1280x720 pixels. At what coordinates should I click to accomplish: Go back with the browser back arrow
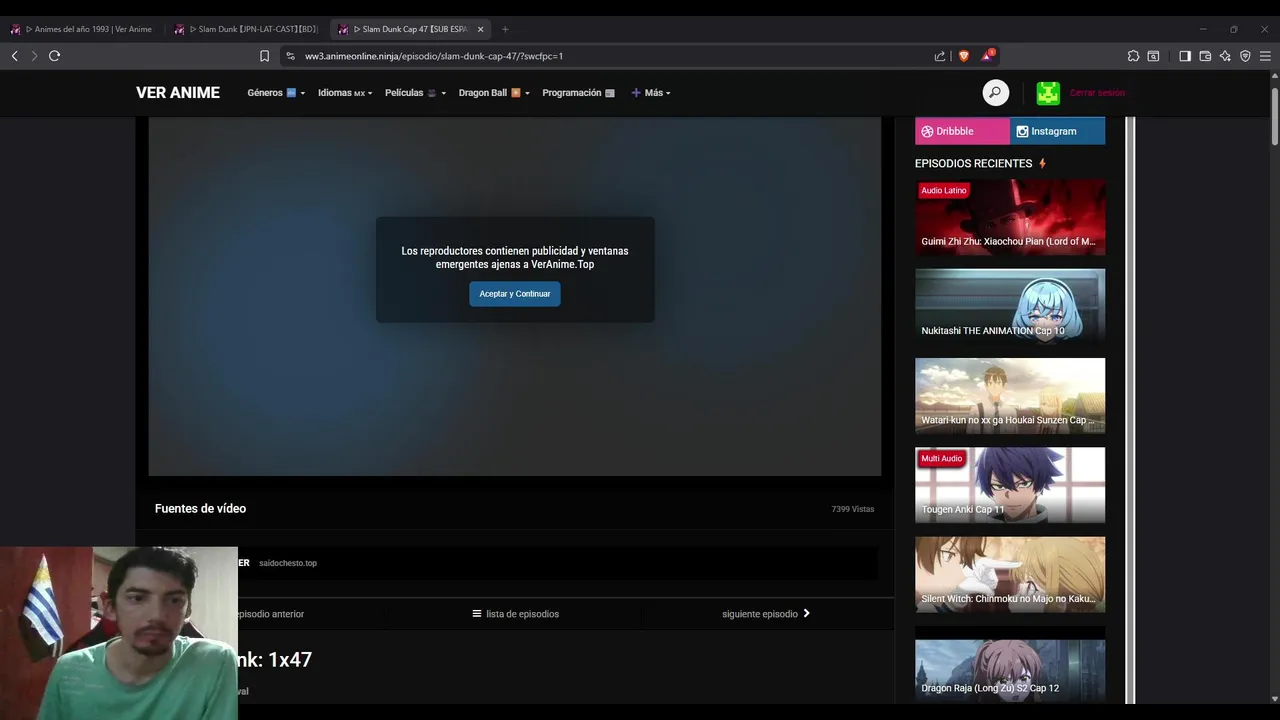[14, 56]
